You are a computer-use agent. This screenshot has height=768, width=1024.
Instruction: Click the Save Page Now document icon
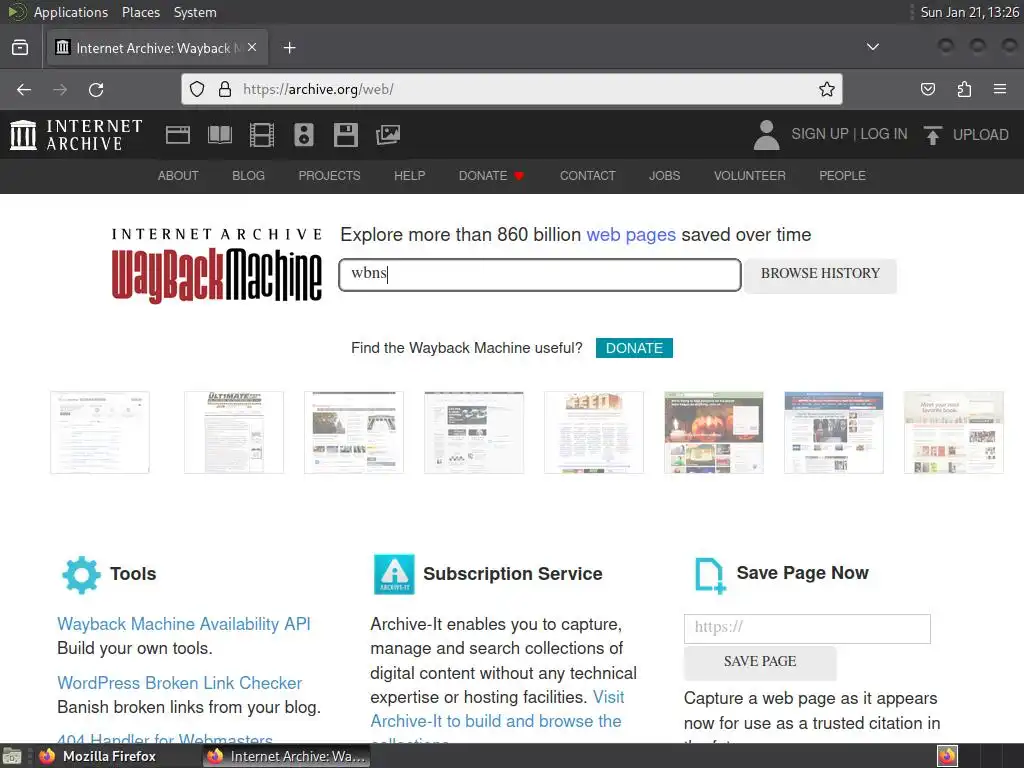710,575
